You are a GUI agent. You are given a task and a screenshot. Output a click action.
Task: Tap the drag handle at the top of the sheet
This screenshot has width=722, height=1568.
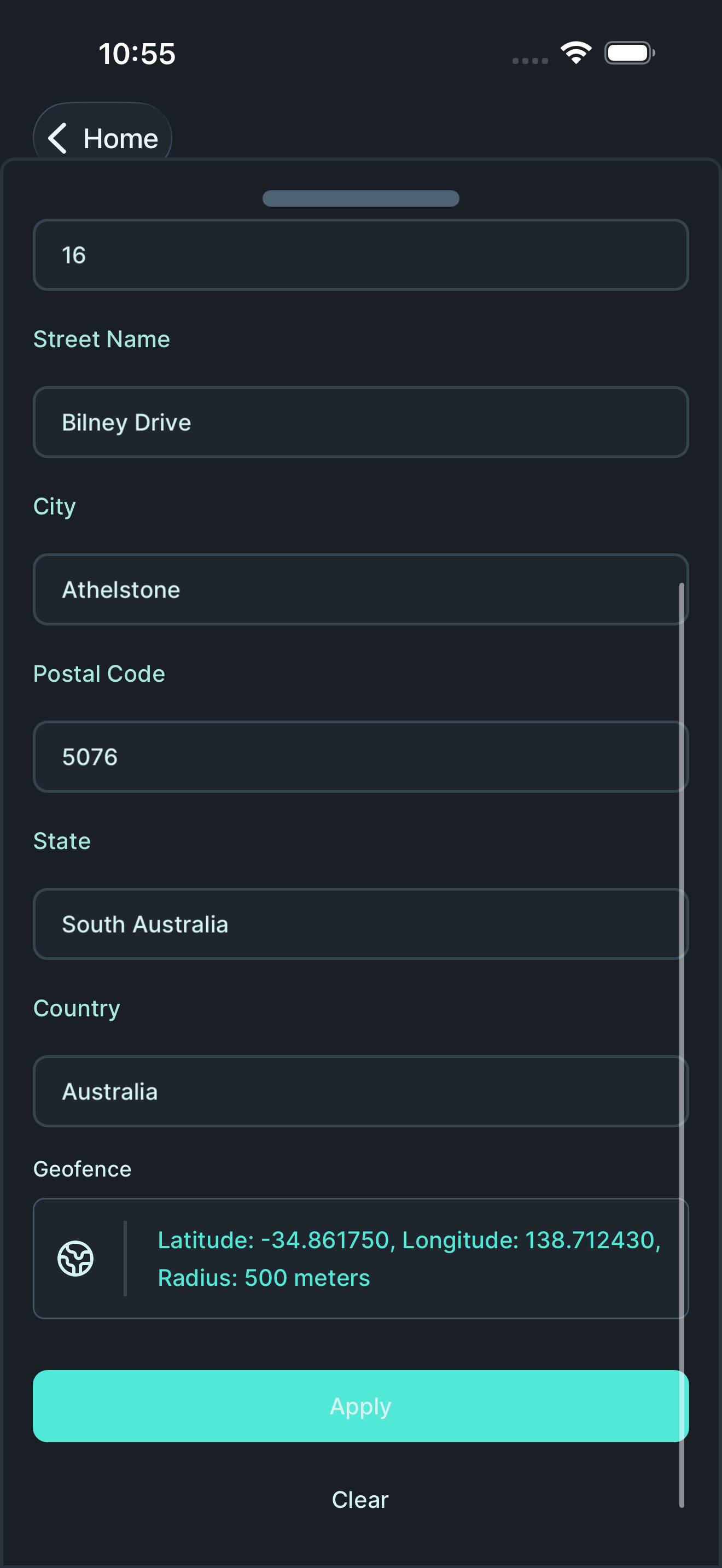click(361, 198)
